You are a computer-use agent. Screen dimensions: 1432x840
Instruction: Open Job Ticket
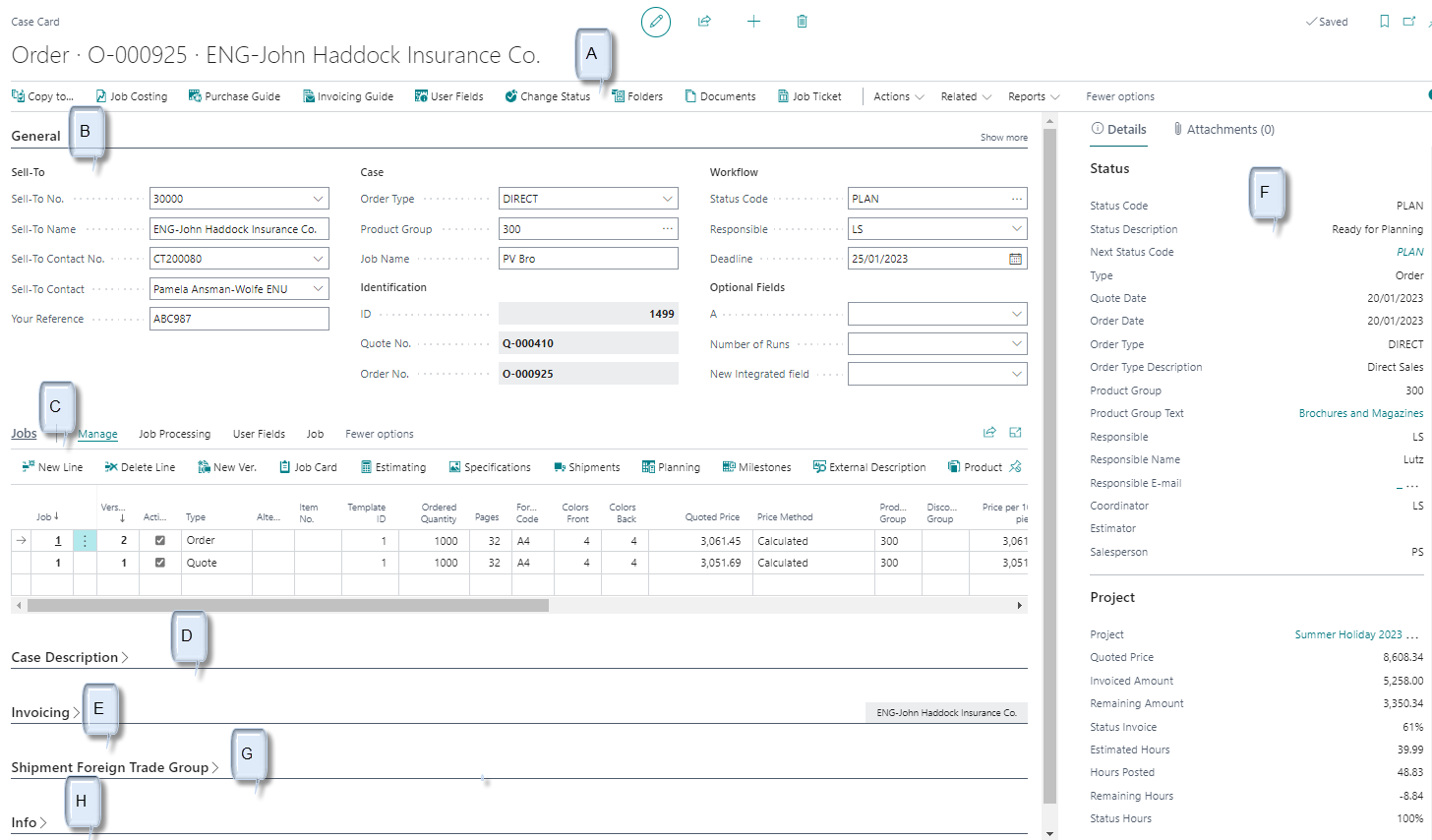(x=809, y=96)
